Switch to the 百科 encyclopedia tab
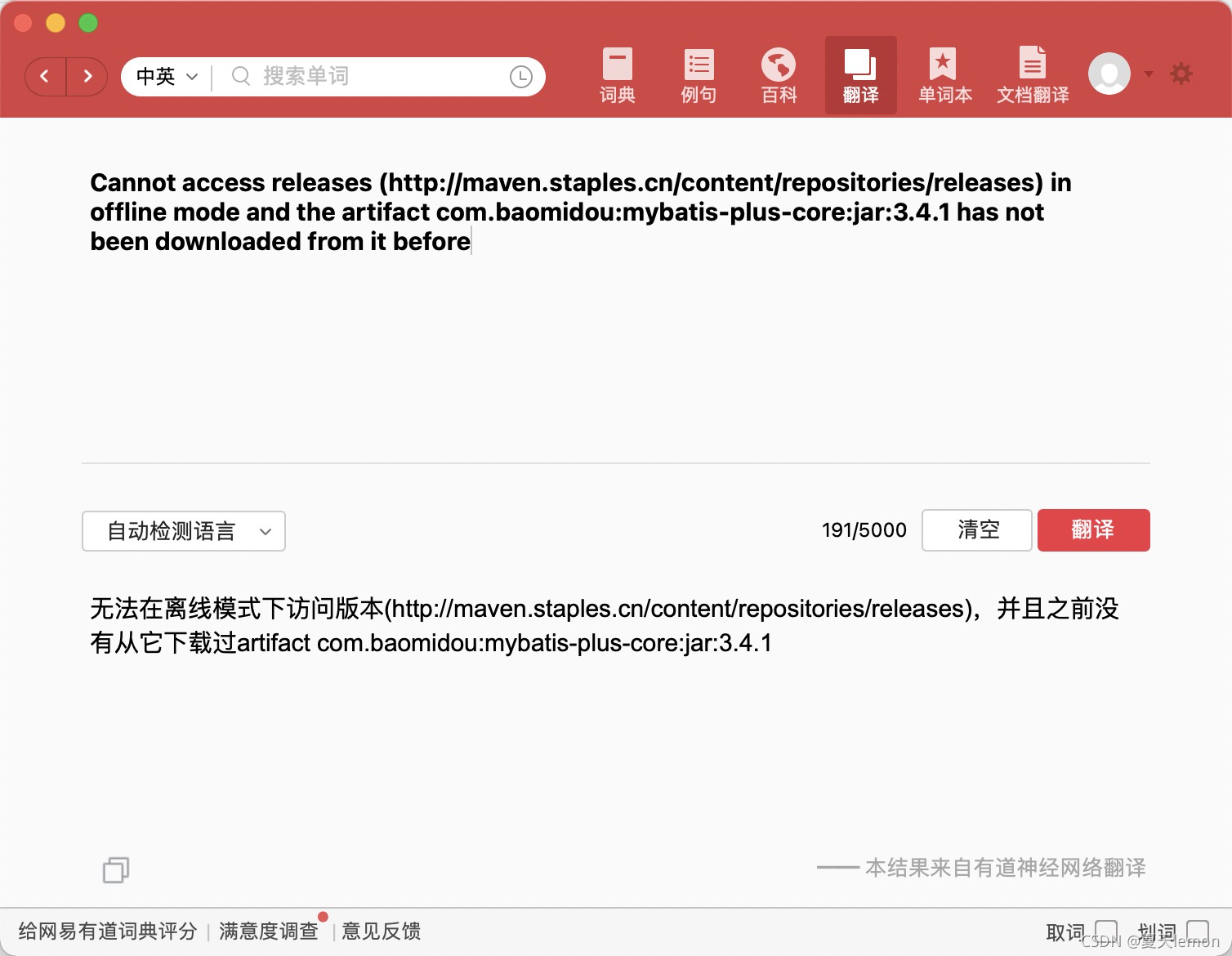The height and width of the screenshot is (956, 1232). coord(778,74)
